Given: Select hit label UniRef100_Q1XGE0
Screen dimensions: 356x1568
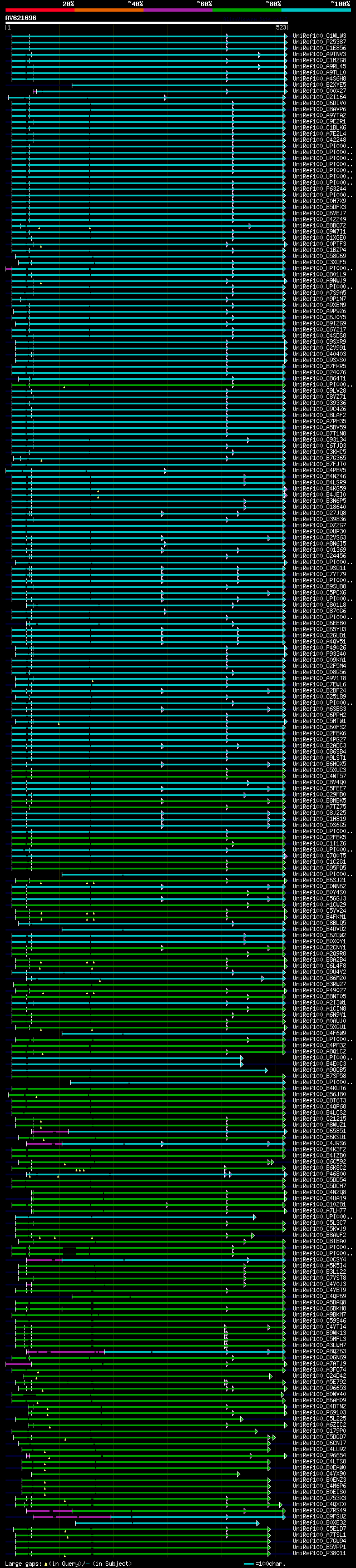Looking at the screenshot, I should (x=319, y=238).
